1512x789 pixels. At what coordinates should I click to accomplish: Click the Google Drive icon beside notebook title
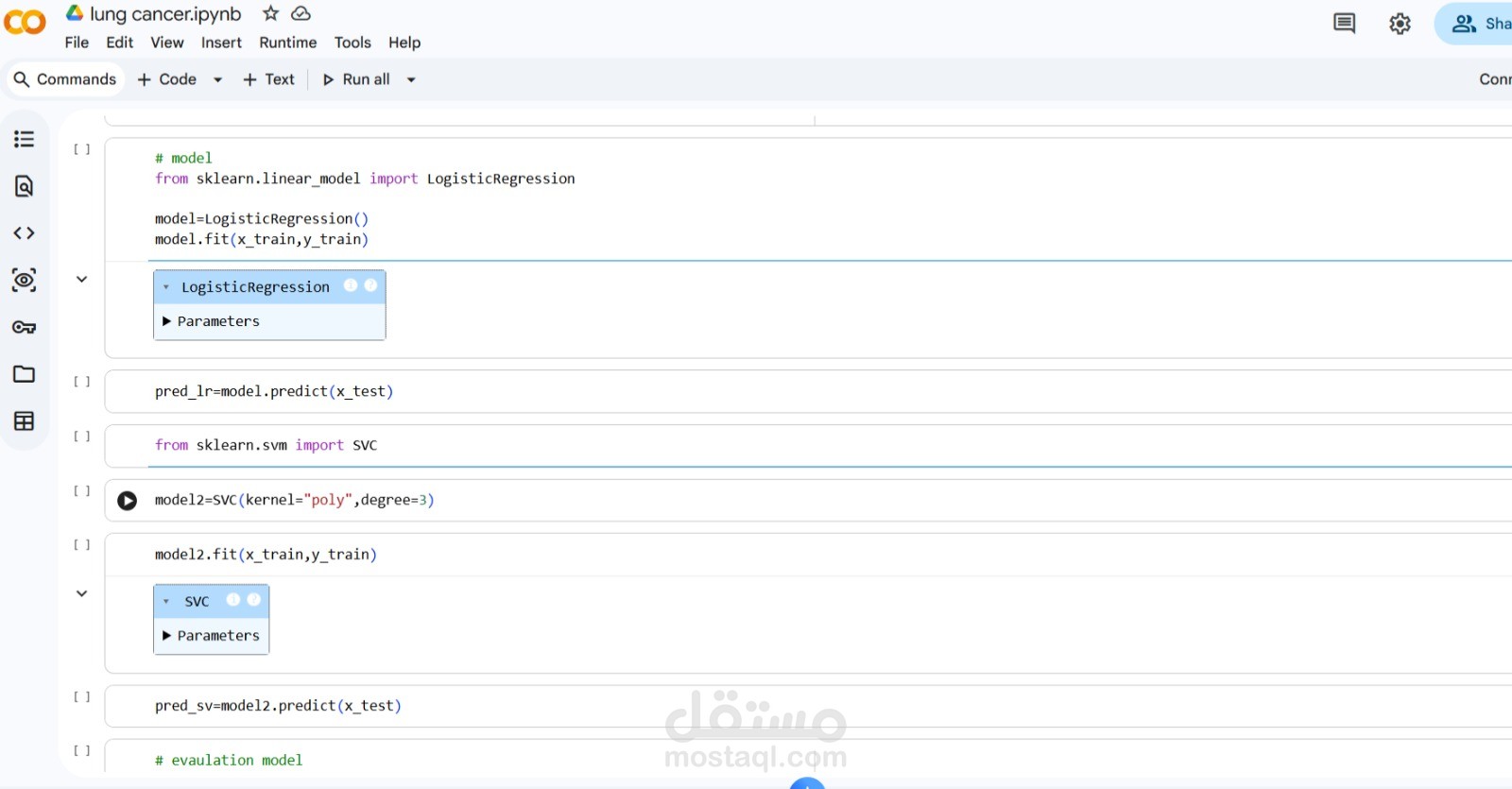75,13
